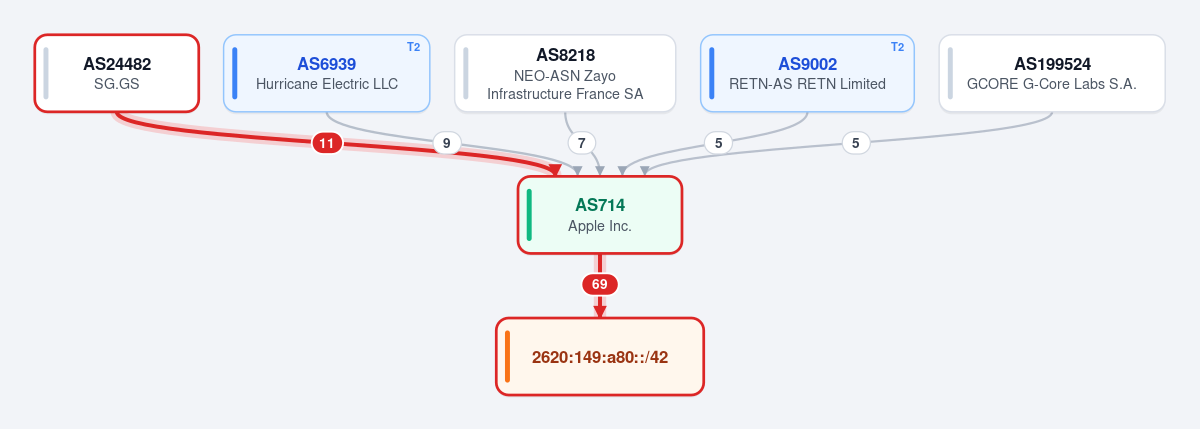
Task: Click the edge count badge labeled 9
Action: pos(447,143)
